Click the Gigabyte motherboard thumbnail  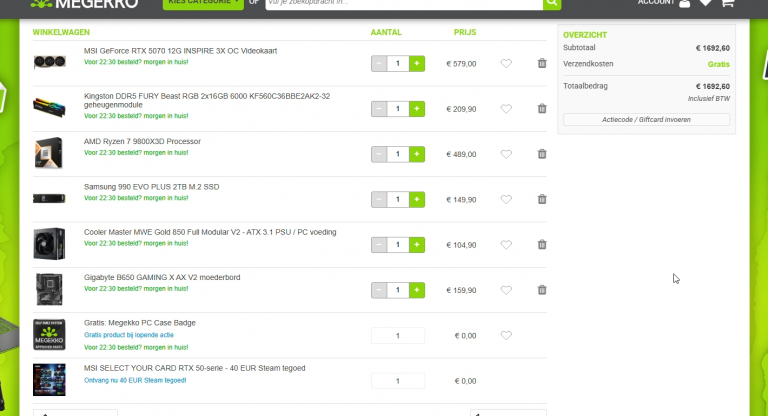[49, 289]
